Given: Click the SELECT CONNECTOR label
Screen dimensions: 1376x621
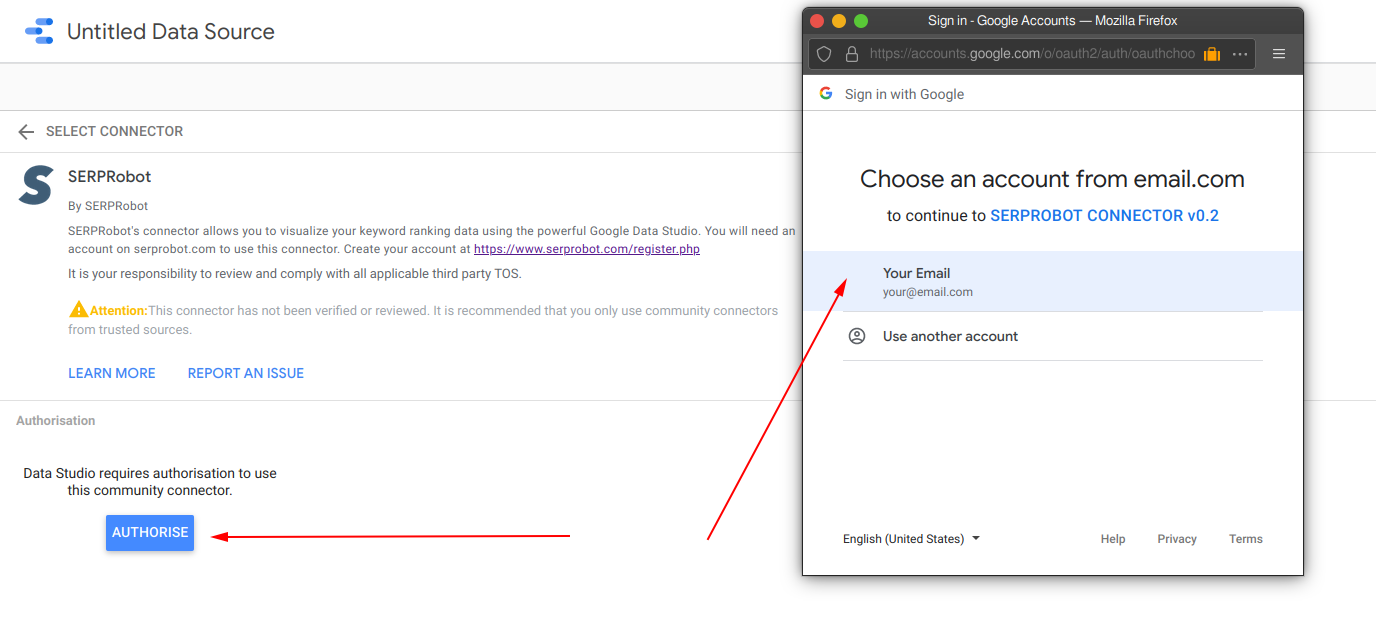Looking at the screenshot, I should pos(115,131).
